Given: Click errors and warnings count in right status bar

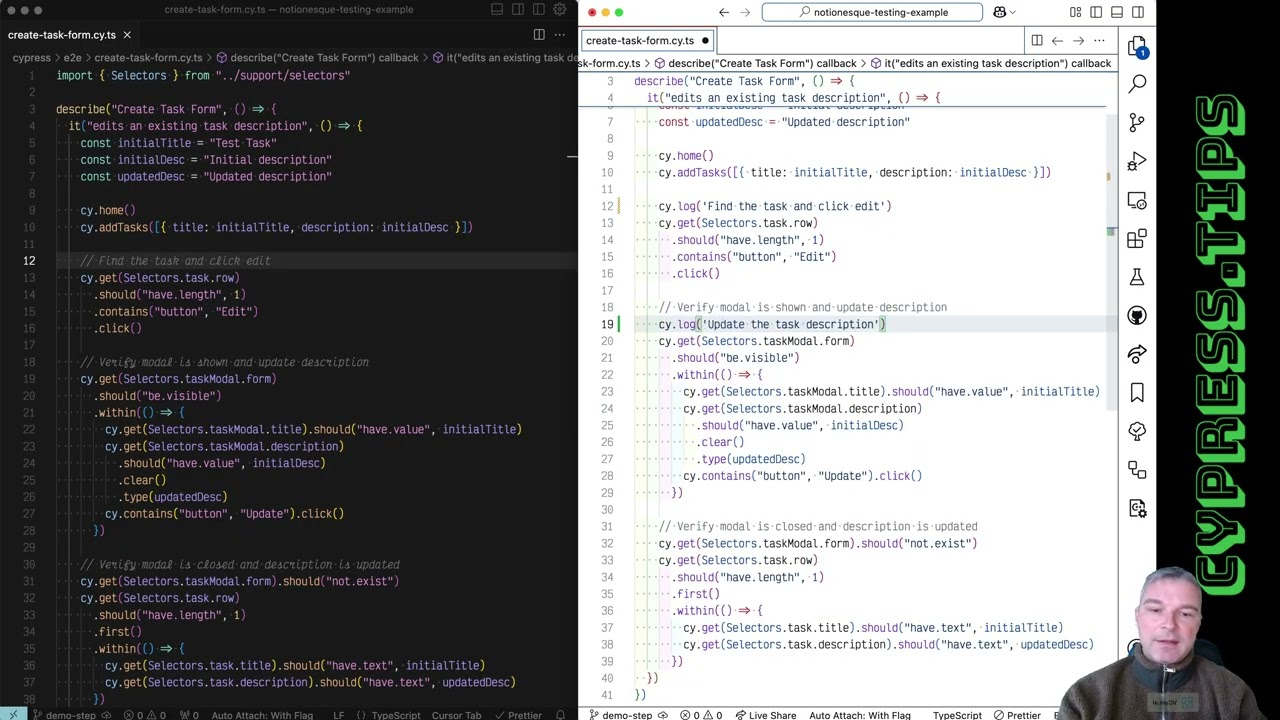Looking at the screenshot, I should 701,715.
